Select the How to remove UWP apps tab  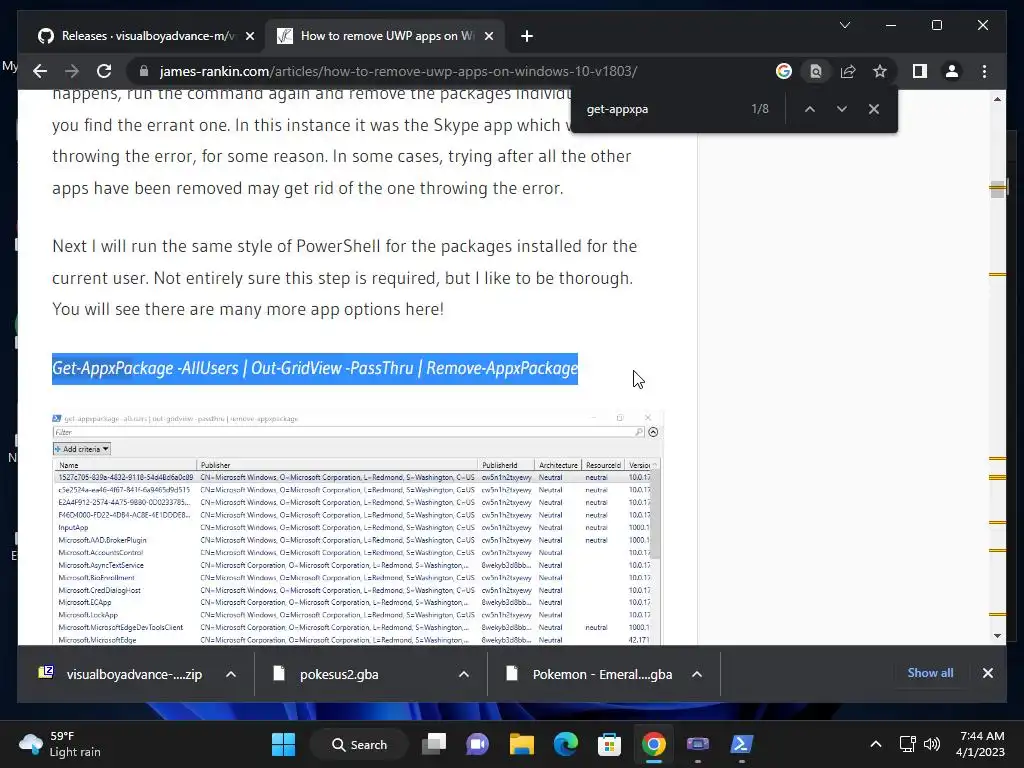385,36
